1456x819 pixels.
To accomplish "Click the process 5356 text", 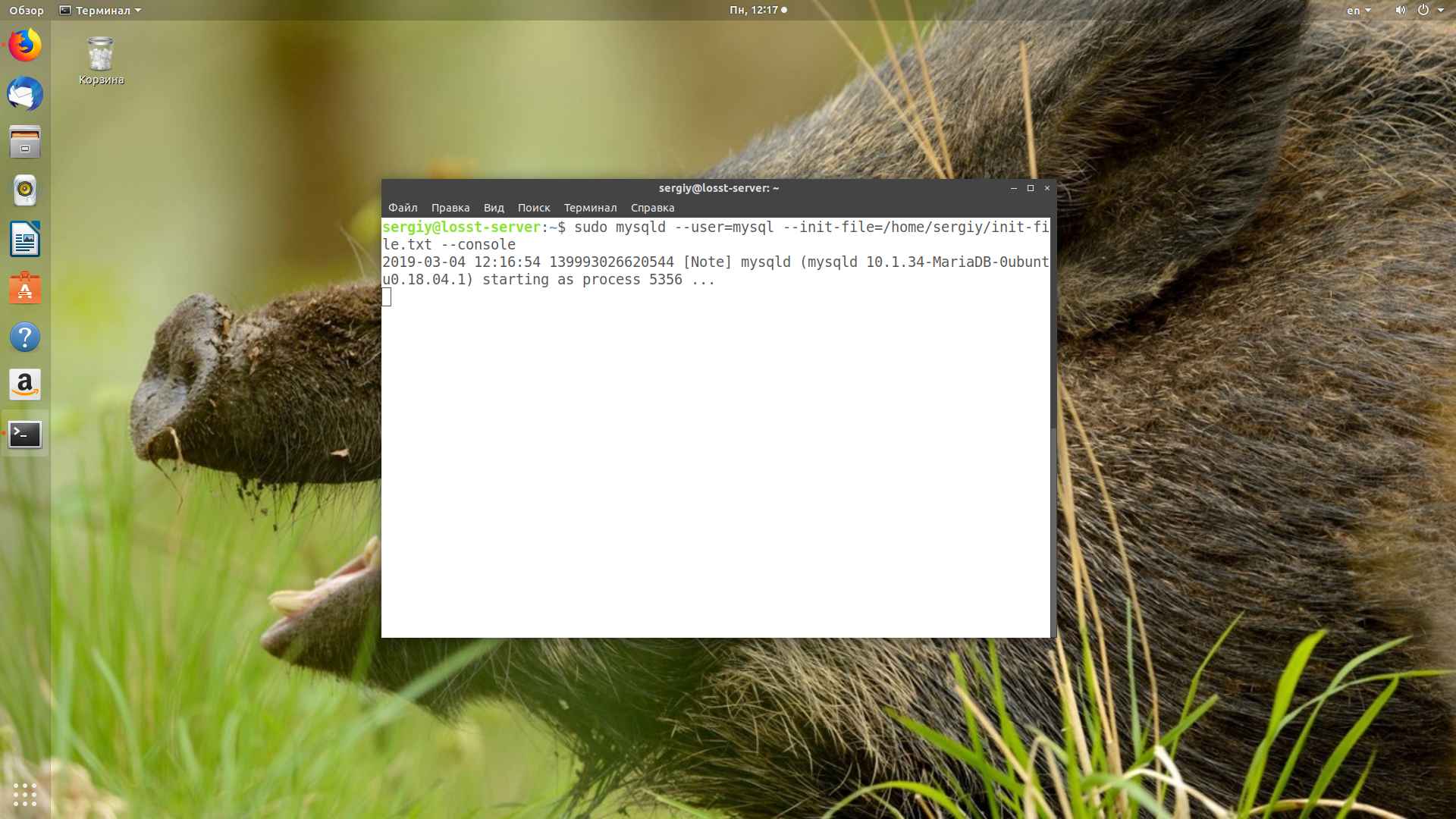I will pyautogui.click(x=632, y=279).
